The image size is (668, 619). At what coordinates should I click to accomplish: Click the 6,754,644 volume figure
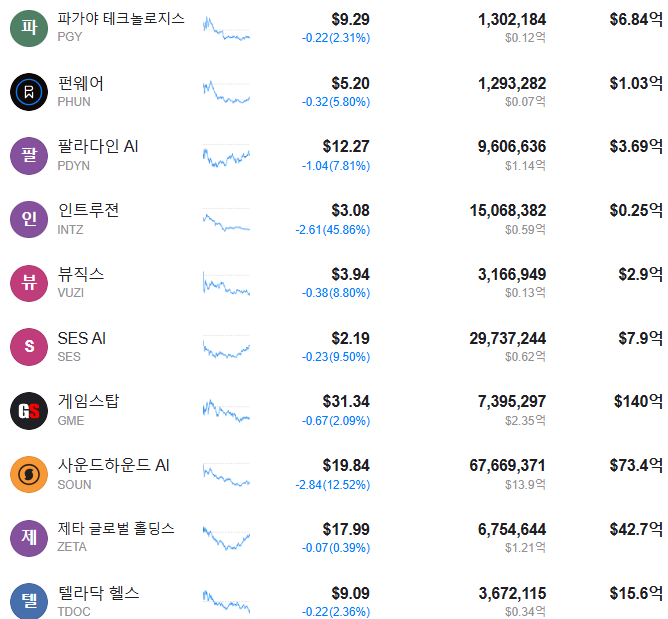[512, 529]
